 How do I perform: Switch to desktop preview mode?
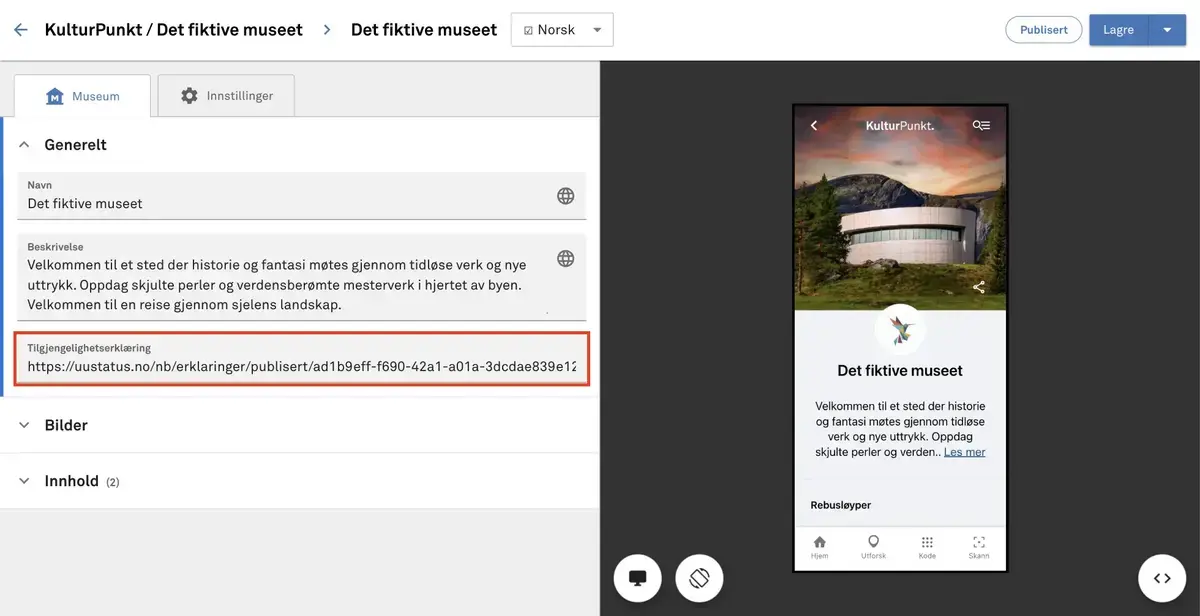point(637,578)
